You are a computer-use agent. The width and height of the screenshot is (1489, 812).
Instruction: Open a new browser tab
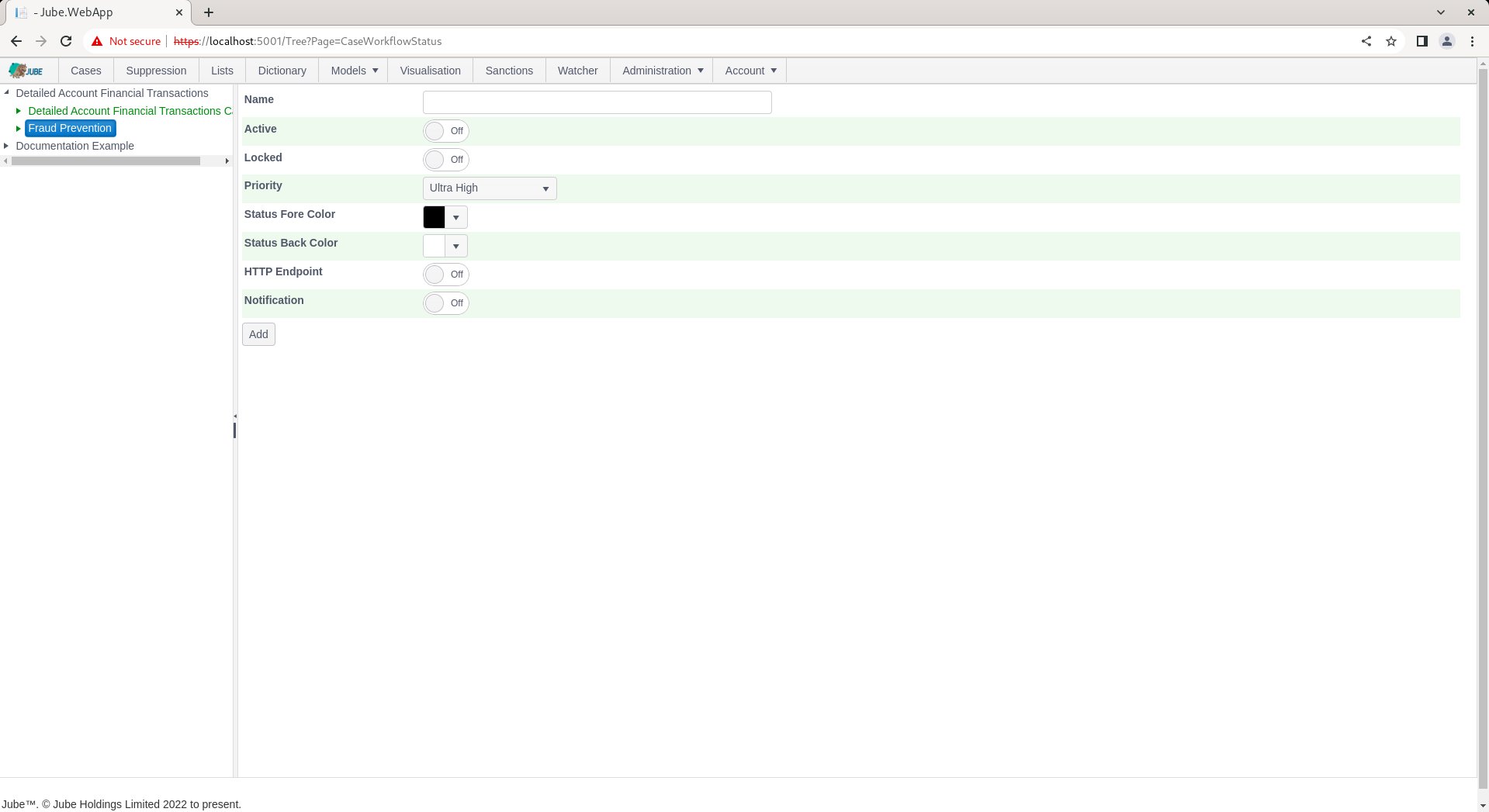(x=209, y=12)
